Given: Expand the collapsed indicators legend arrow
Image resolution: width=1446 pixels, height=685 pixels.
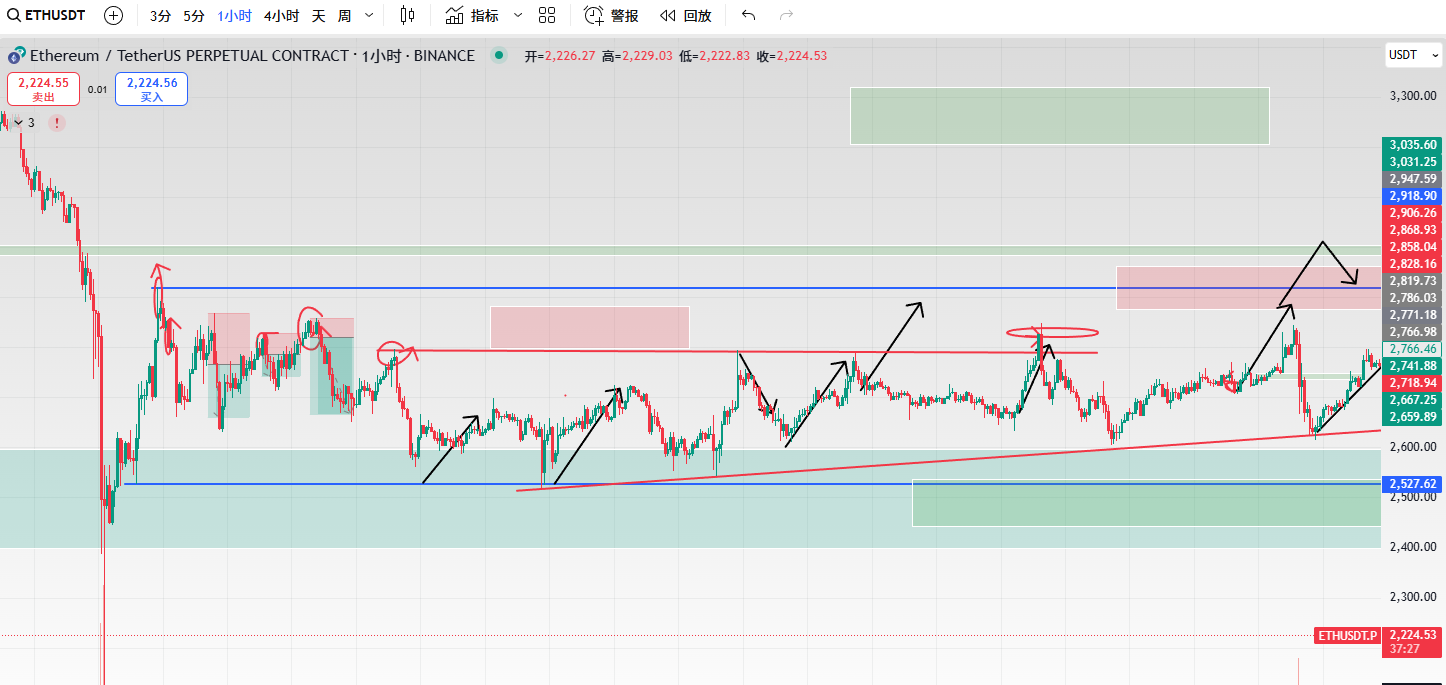Looking at the screenshot, I should pyautogui.click(x=18, y=123).
